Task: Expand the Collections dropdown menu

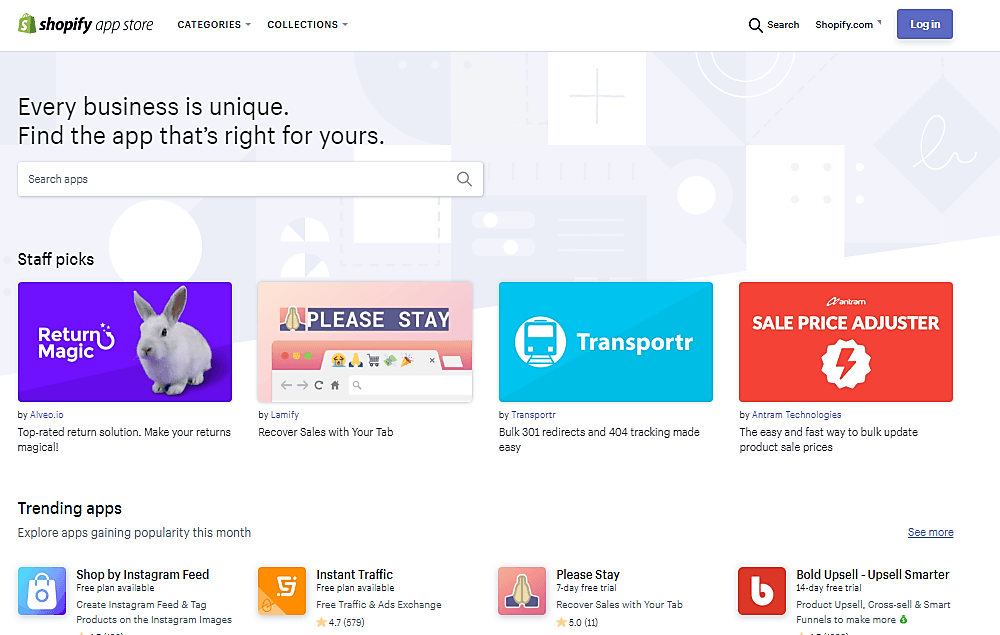Action: click(307, 24)
